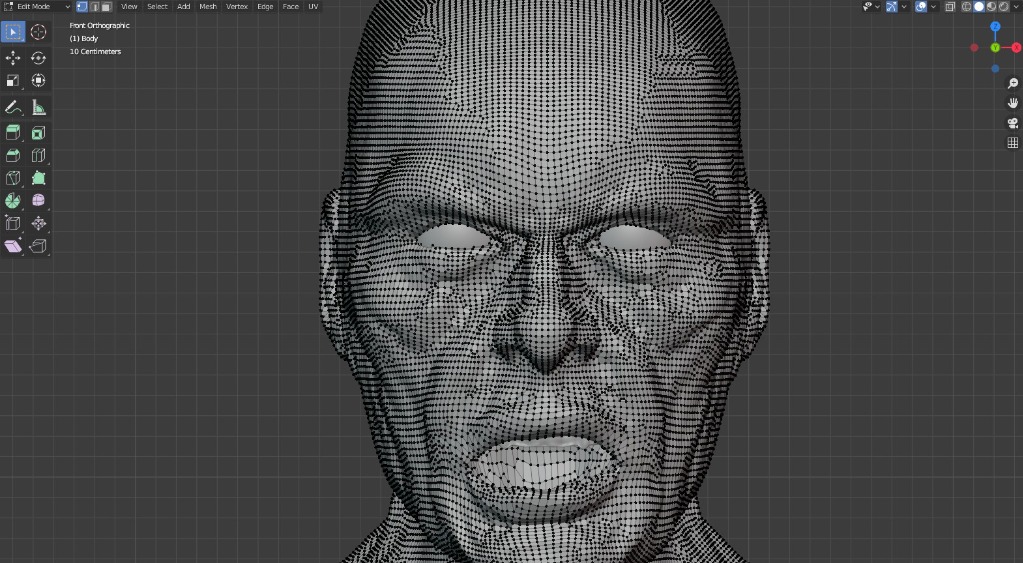The width and height of the screenshot is (1023, 563).
Task: Click the blue Z axis on gizmo
Action: click(x=995, y=27)
